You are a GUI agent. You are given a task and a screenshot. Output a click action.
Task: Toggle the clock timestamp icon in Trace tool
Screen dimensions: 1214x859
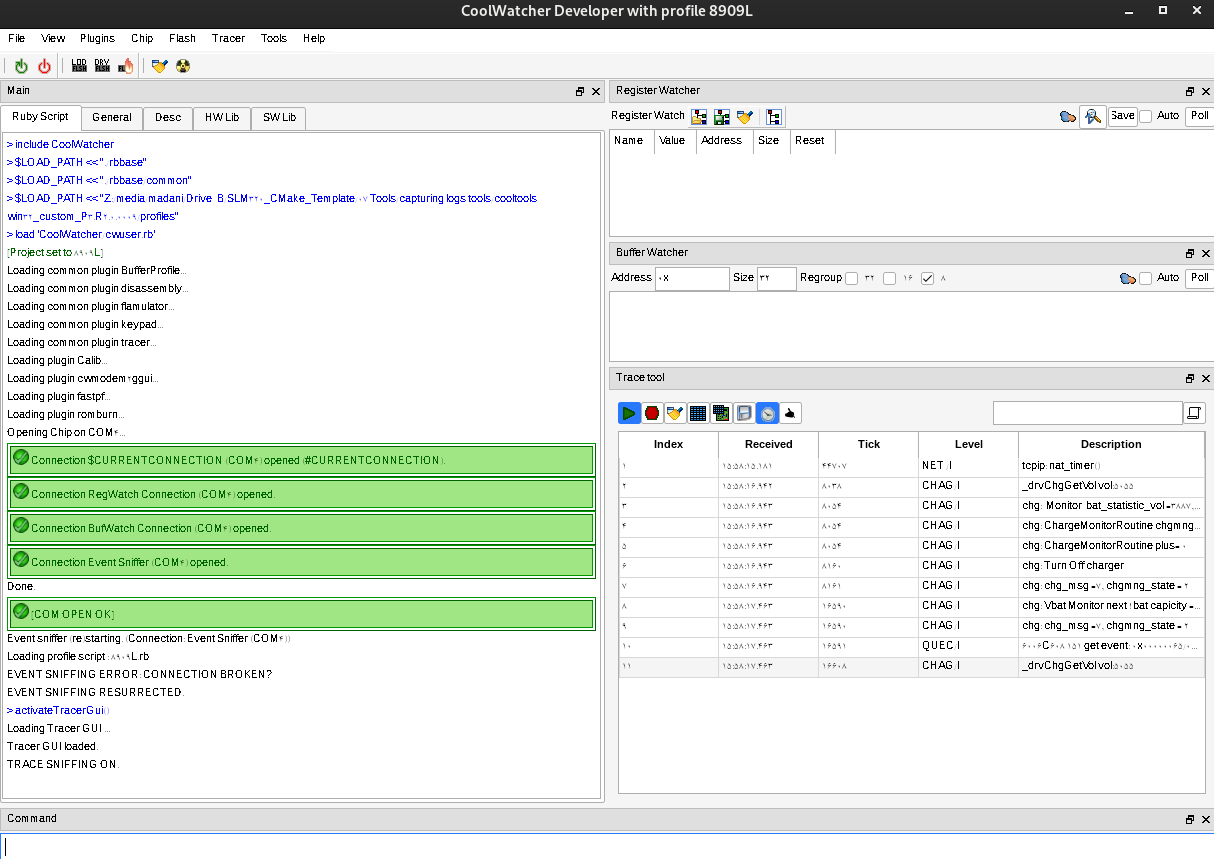(767, 412)
